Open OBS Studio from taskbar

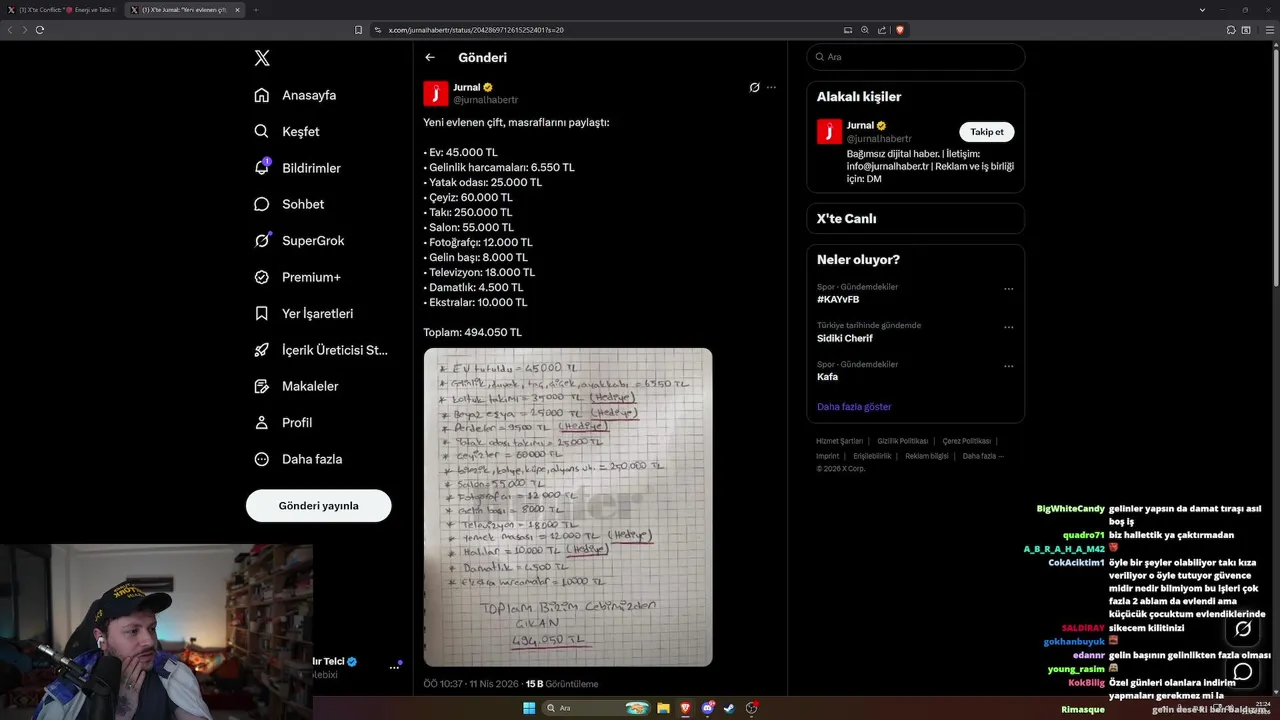752,708
